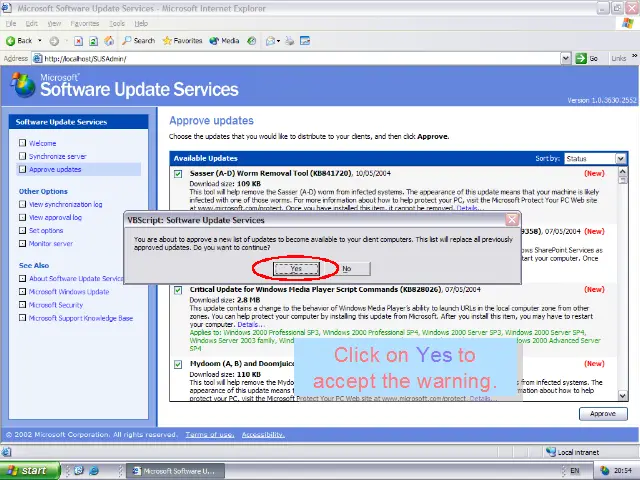Expand the Address bar dropdown
This screenshot has width=640, height=480.
(565, 59)
